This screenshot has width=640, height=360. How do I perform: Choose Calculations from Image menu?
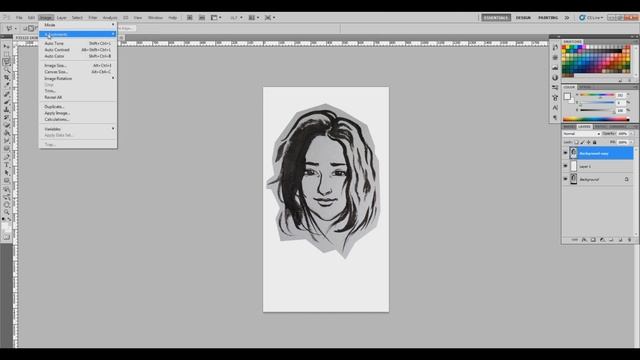(78, 119)
